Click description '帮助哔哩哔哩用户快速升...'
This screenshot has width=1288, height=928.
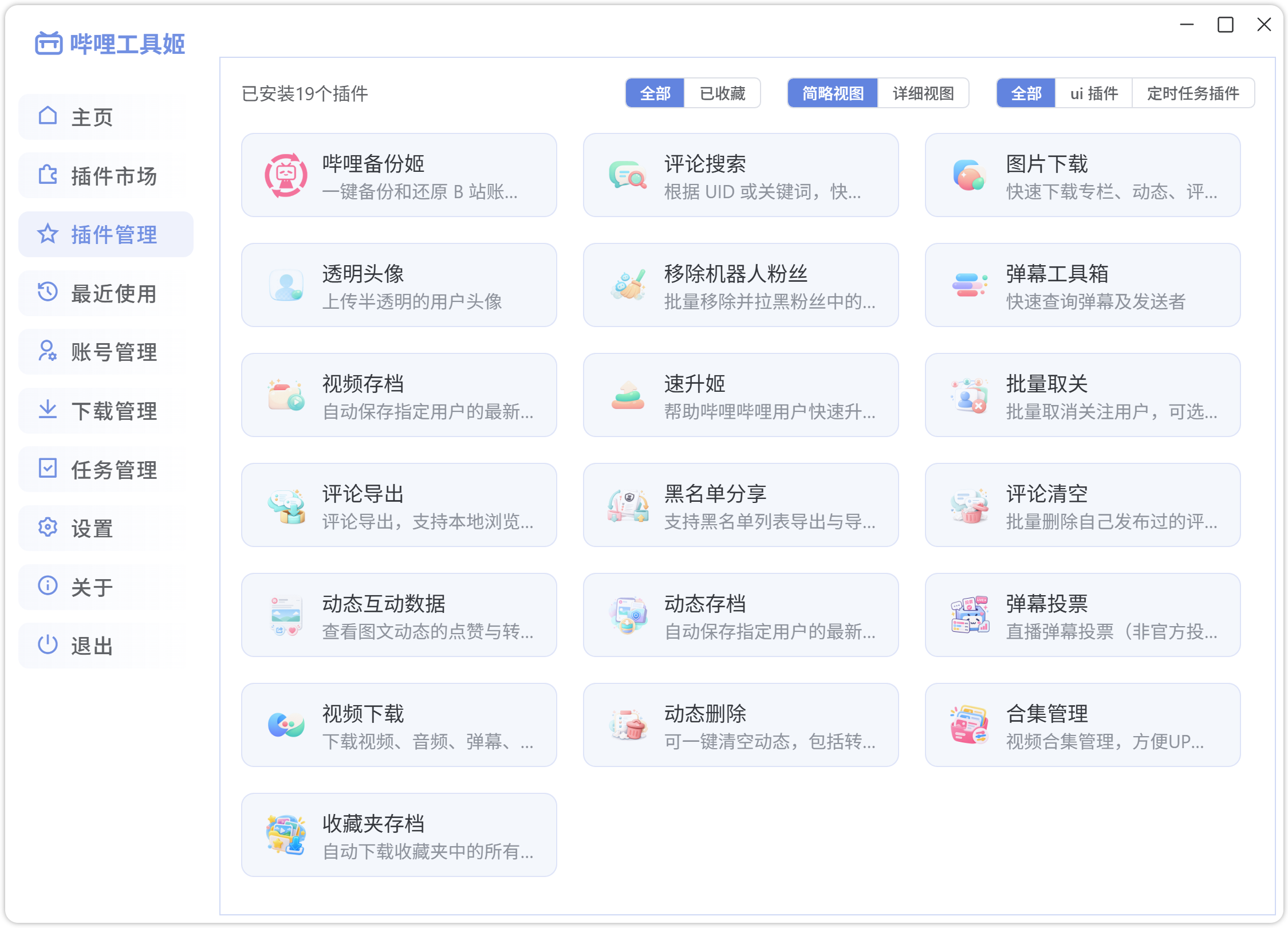[x=770, y=411]
